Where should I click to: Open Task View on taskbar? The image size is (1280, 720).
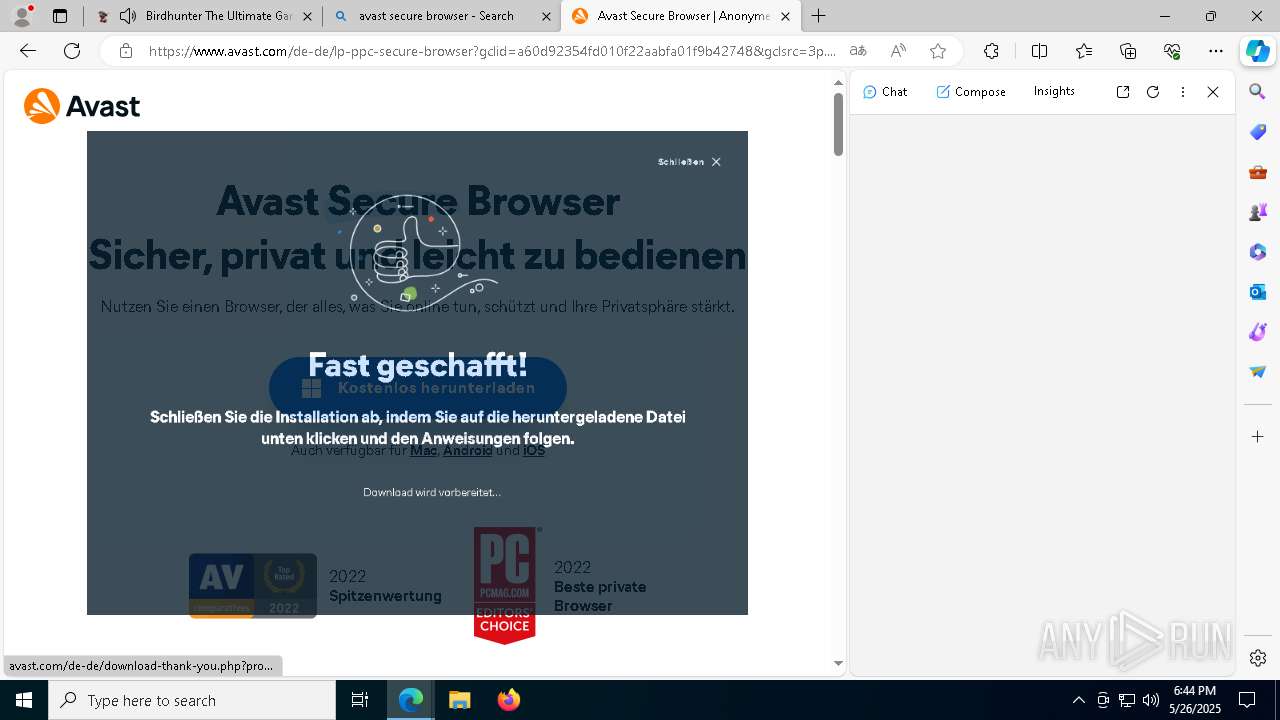coord(360,700)
